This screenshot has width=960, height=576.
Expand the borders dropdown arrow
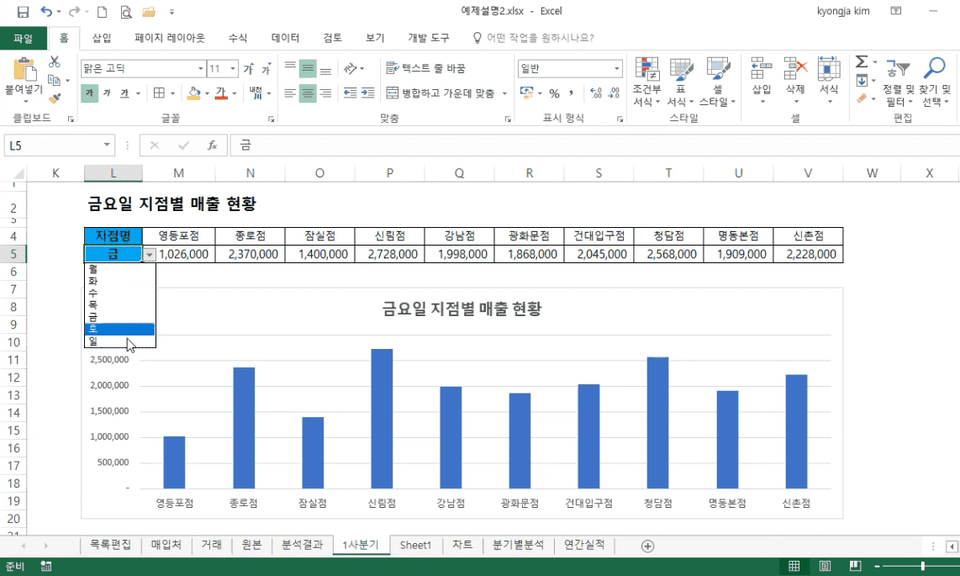click(173, 93)
